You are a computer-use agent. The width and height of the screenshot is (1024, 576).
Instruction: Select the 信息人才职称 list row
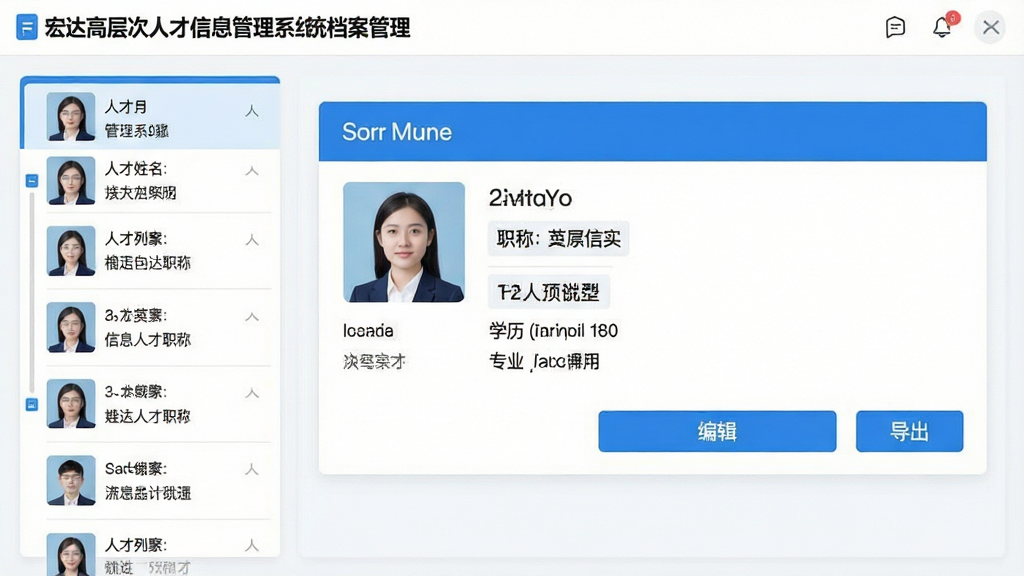pos(159,327)
